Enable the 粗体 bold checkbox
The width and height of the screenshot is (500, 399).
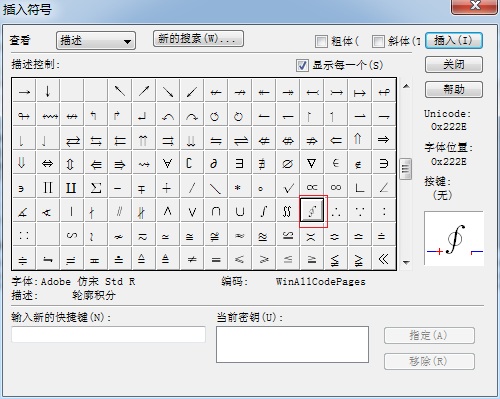321,41
